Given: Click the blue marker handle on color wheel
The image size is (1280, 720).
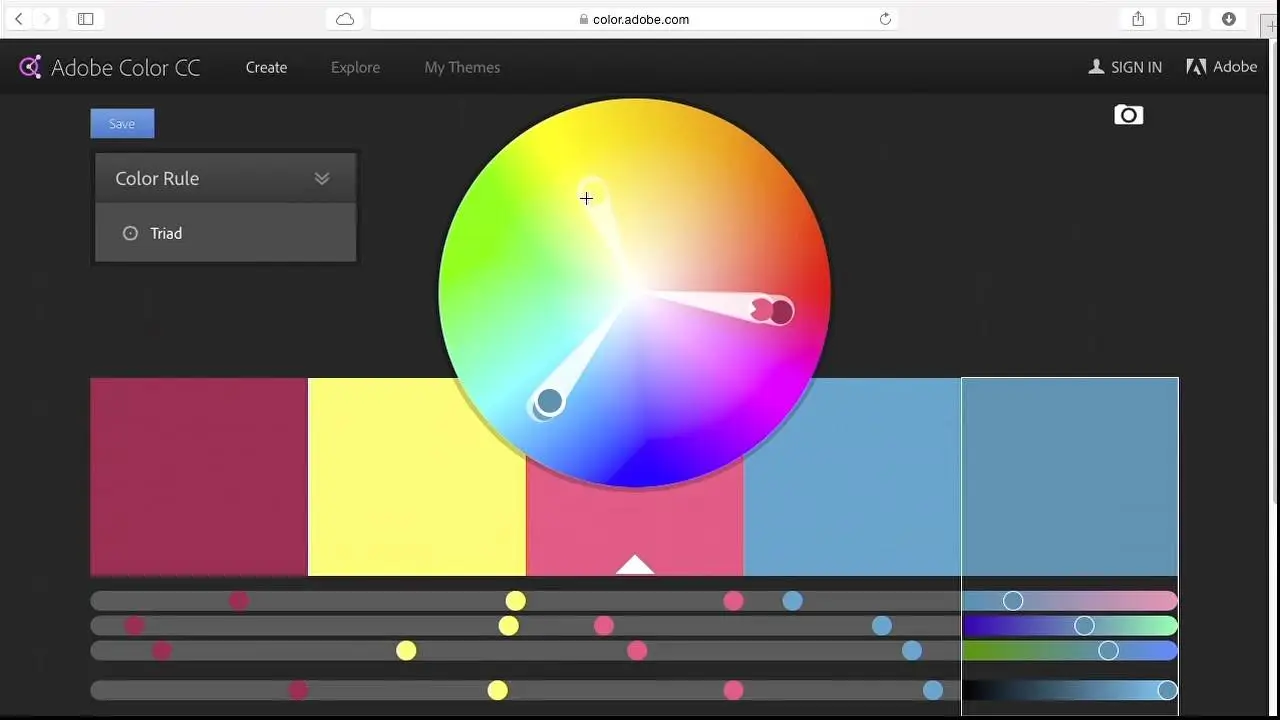Looking at the screenshot, I should coord(549,401).
